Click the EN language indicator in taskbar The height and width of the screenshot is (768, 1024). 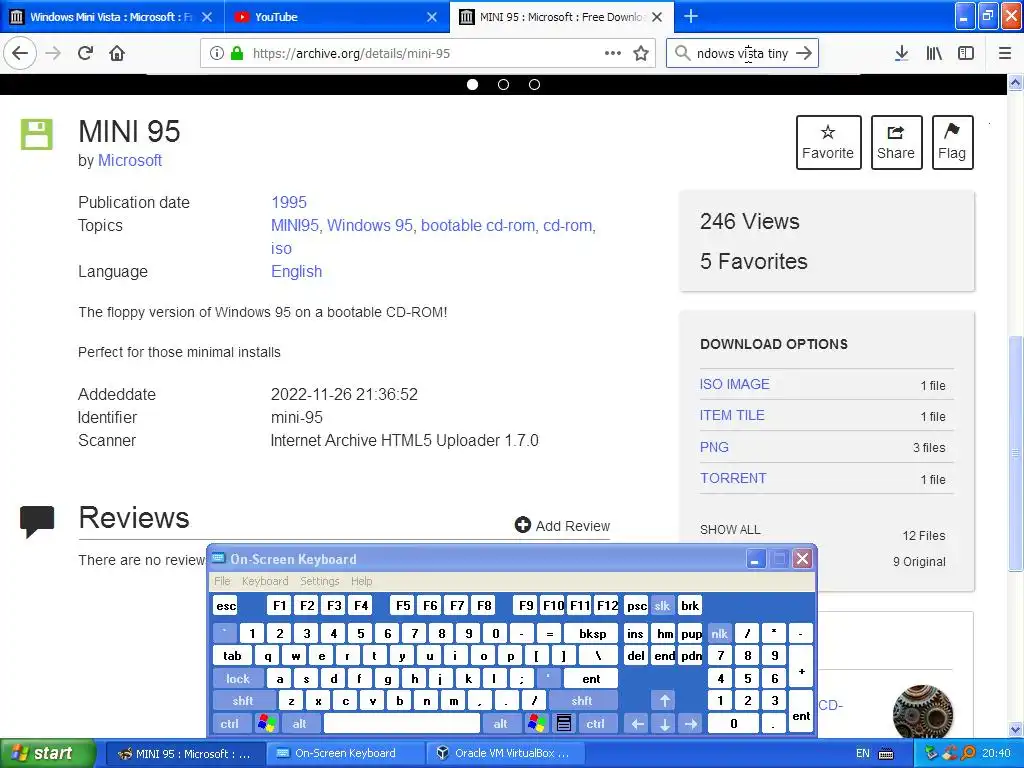[863, 753]
